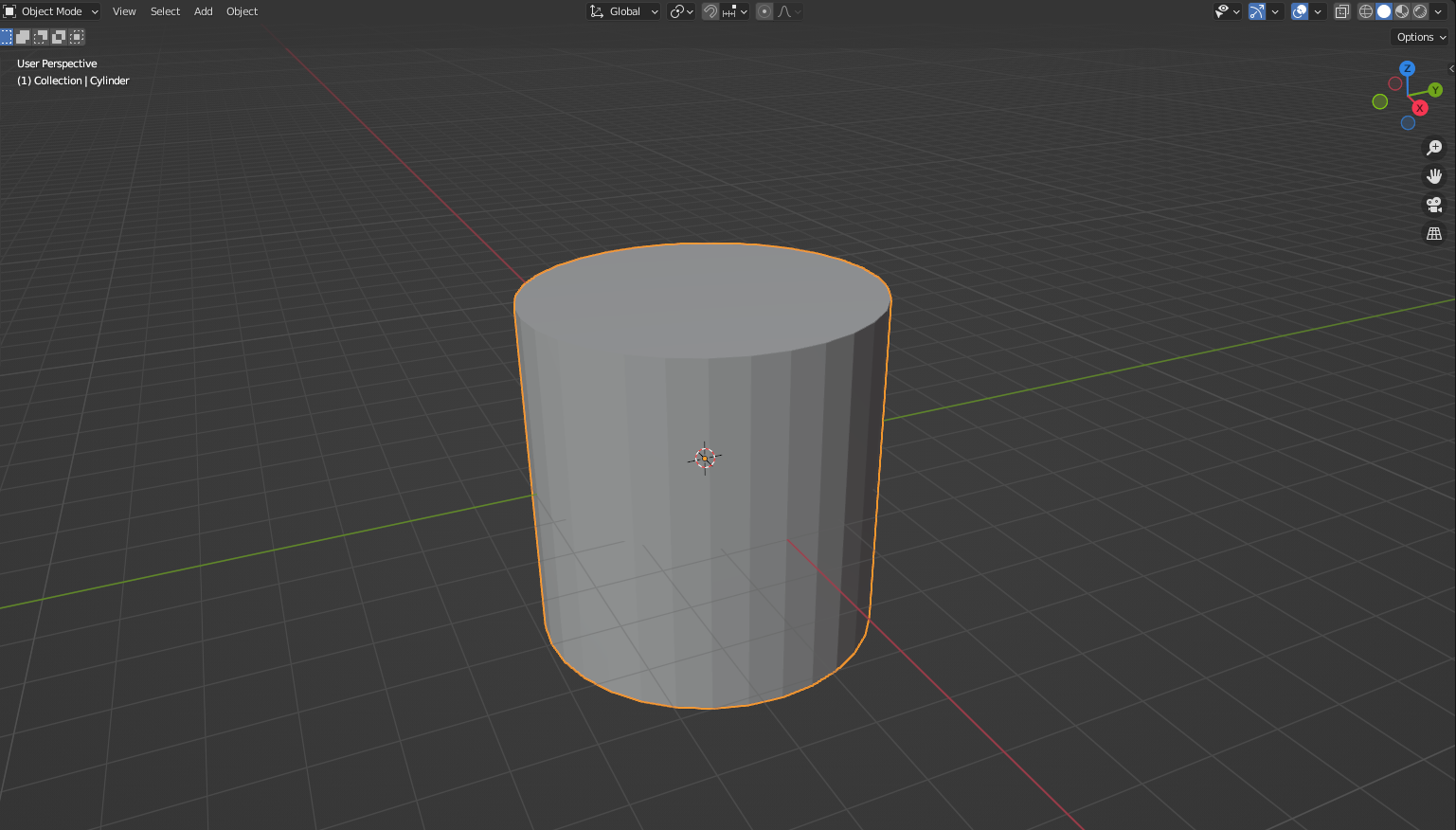
Task: Switch to Wireframe shading
Action: point(1366,11)
